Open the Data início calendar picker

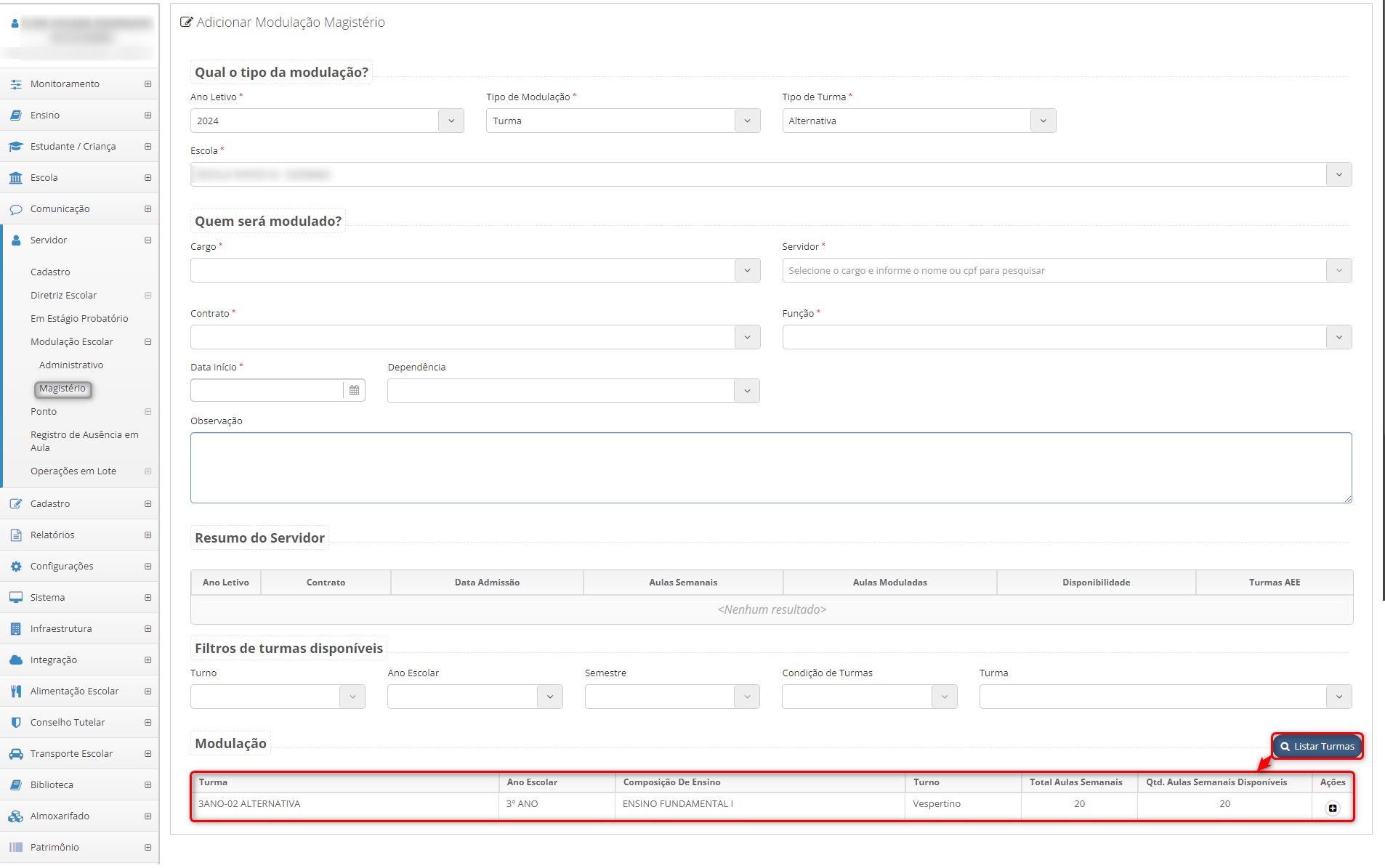point(354,391)
